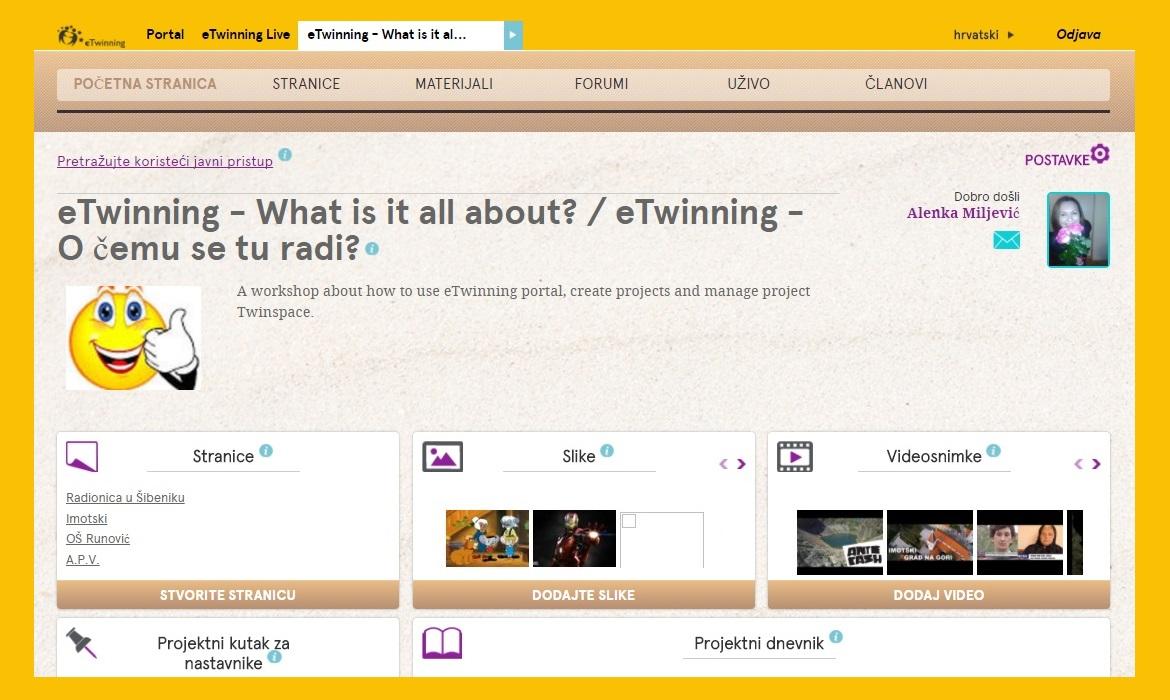Click info icon beside Stranice heading
Image resolution: width=1170 pixels, height=700 pixels.
[x=266, y=451]
